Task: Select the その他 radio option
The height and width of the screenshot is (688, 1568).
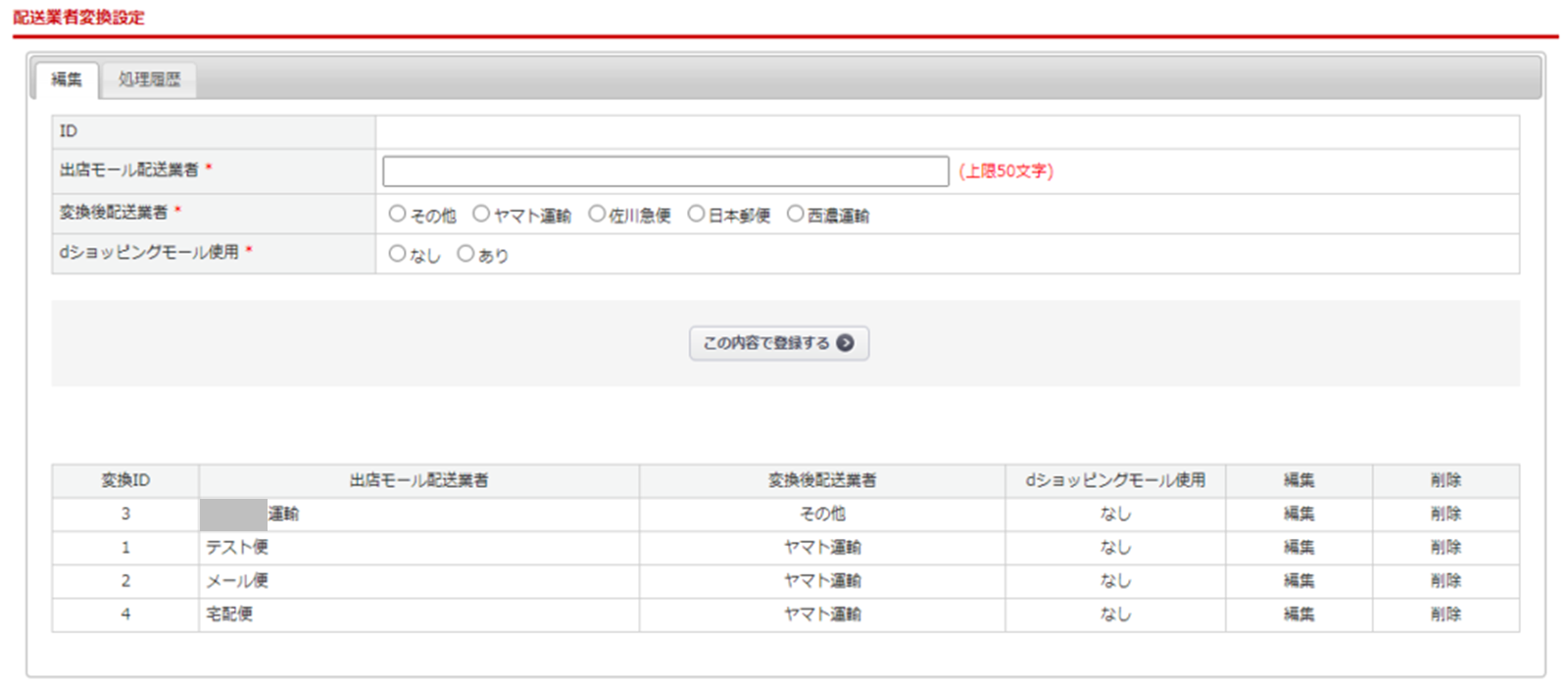Action: coord(397,214)
